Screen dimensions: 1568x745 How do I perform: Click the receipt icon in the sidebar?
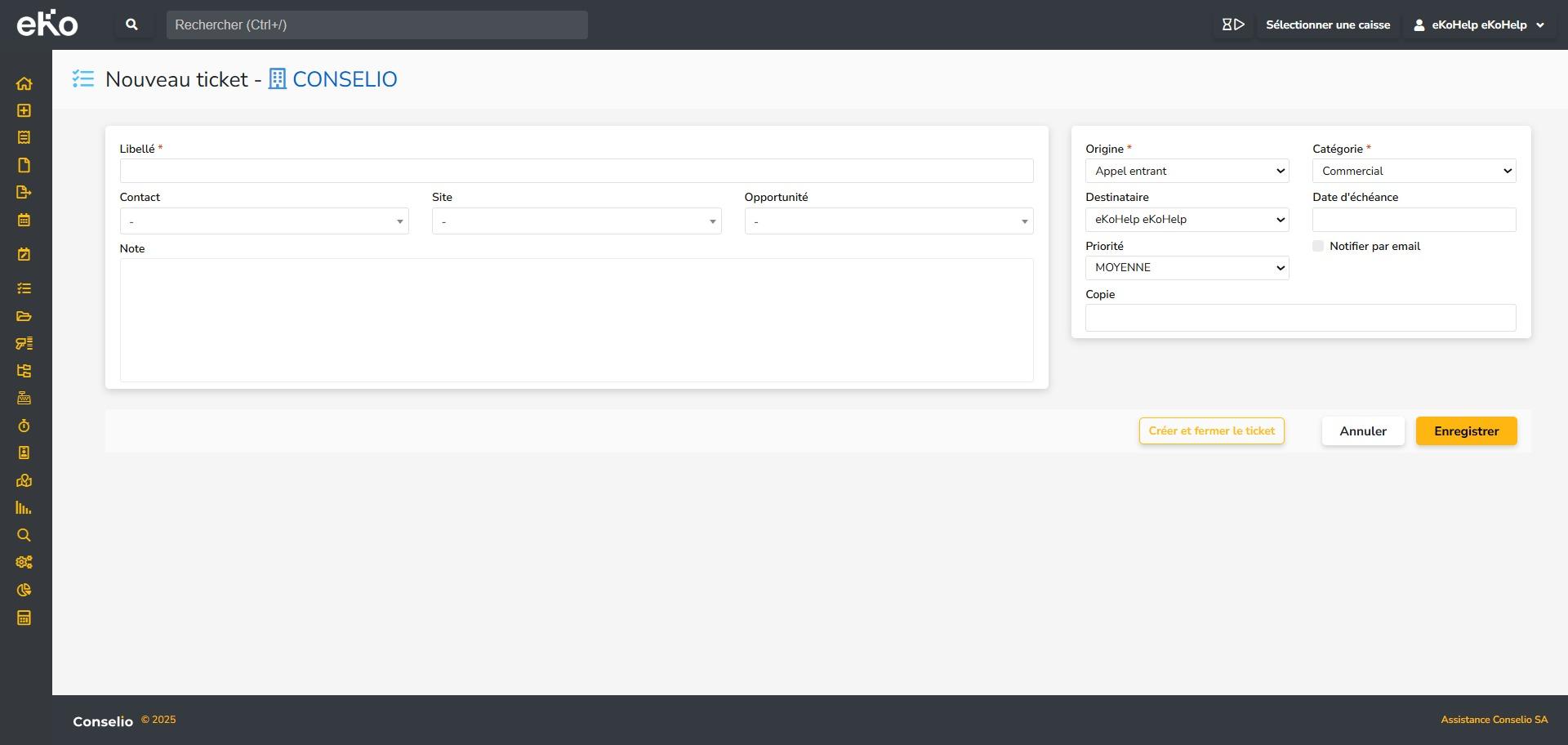point(24,137)
